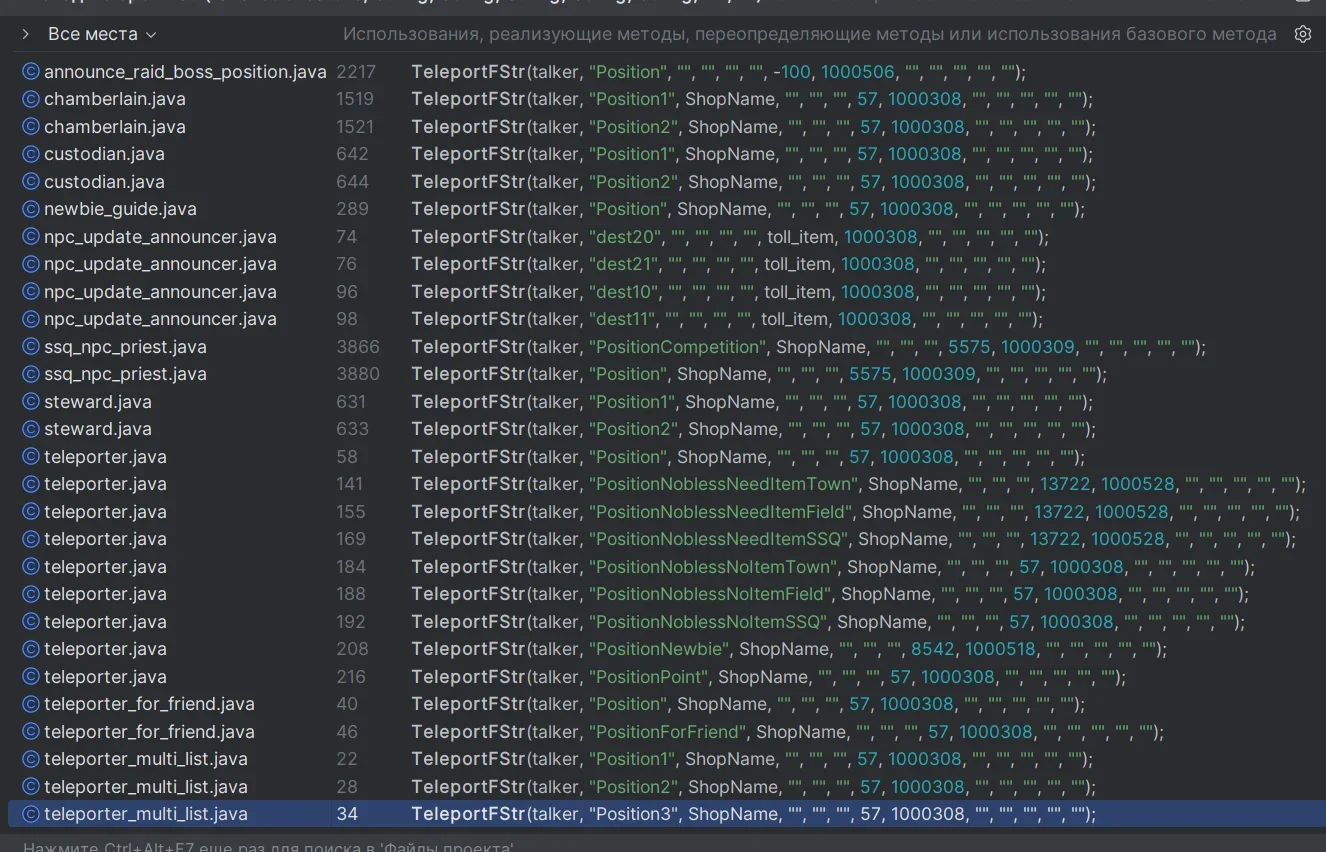Click class icon of teleporter_for_friend.java line 40
Viewport: 1326px width, 852px height.
coord(31,704)
